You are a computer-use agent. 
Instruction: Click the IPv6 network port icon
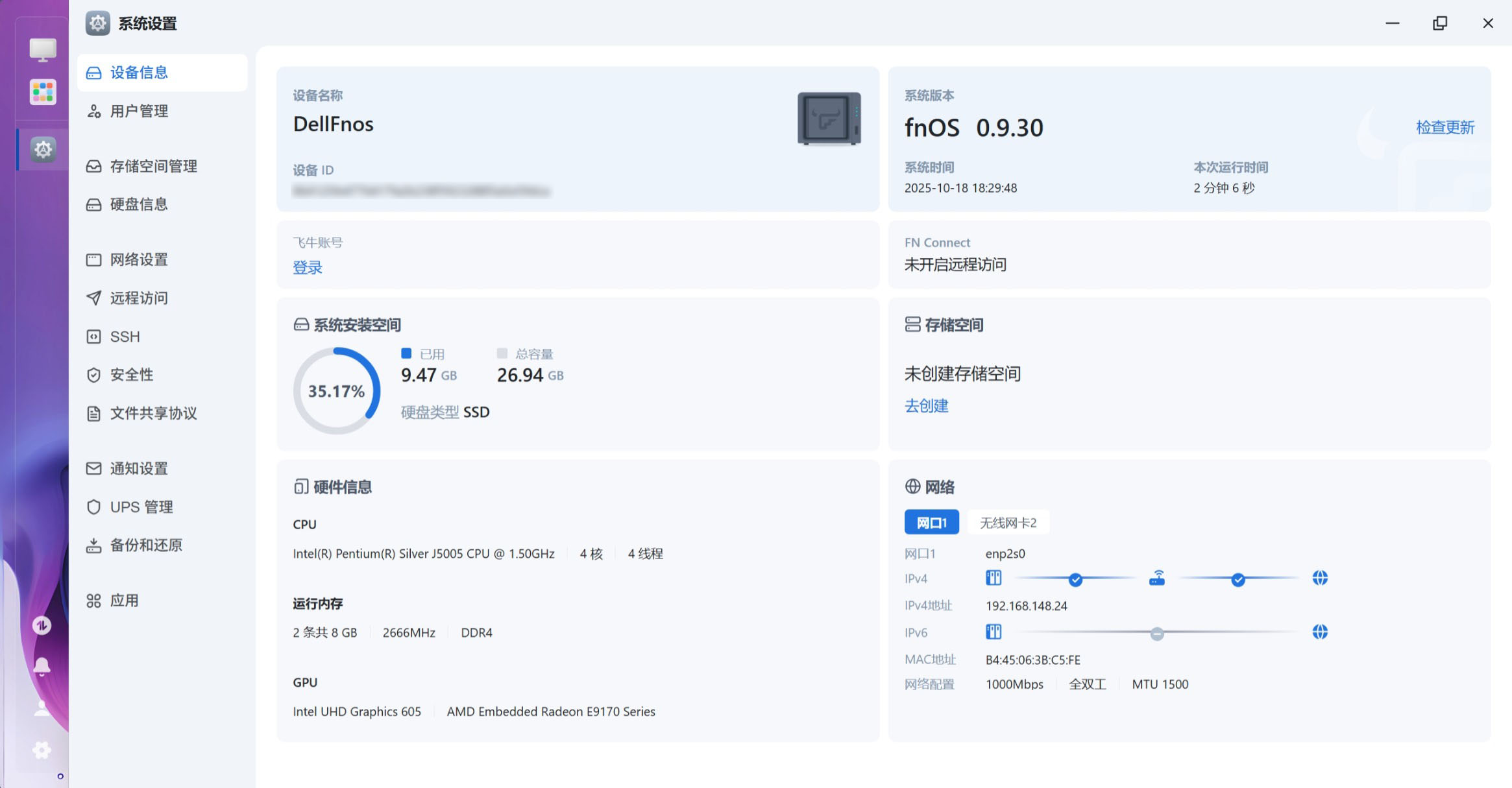pos(994,632)
